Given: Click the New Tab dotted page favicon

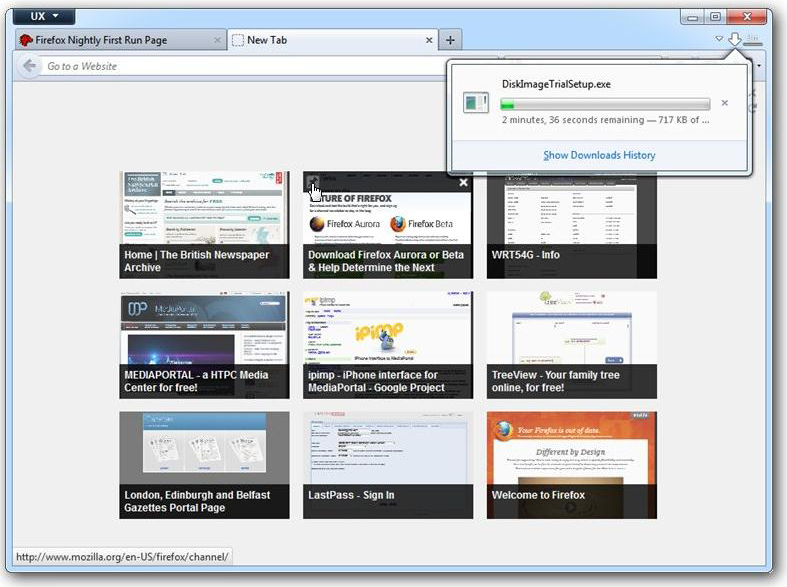Looking at the screenshot, I should click(x=238, y=40).
